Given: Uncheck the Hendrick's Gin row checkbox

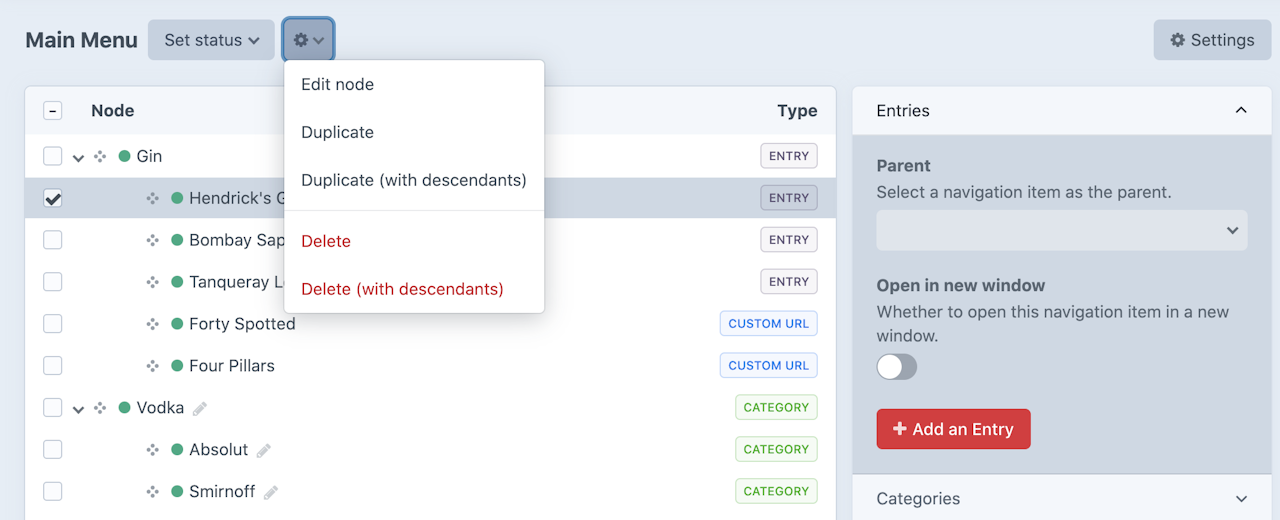Looking at the screenshot, I should click(x=53, y=198).
